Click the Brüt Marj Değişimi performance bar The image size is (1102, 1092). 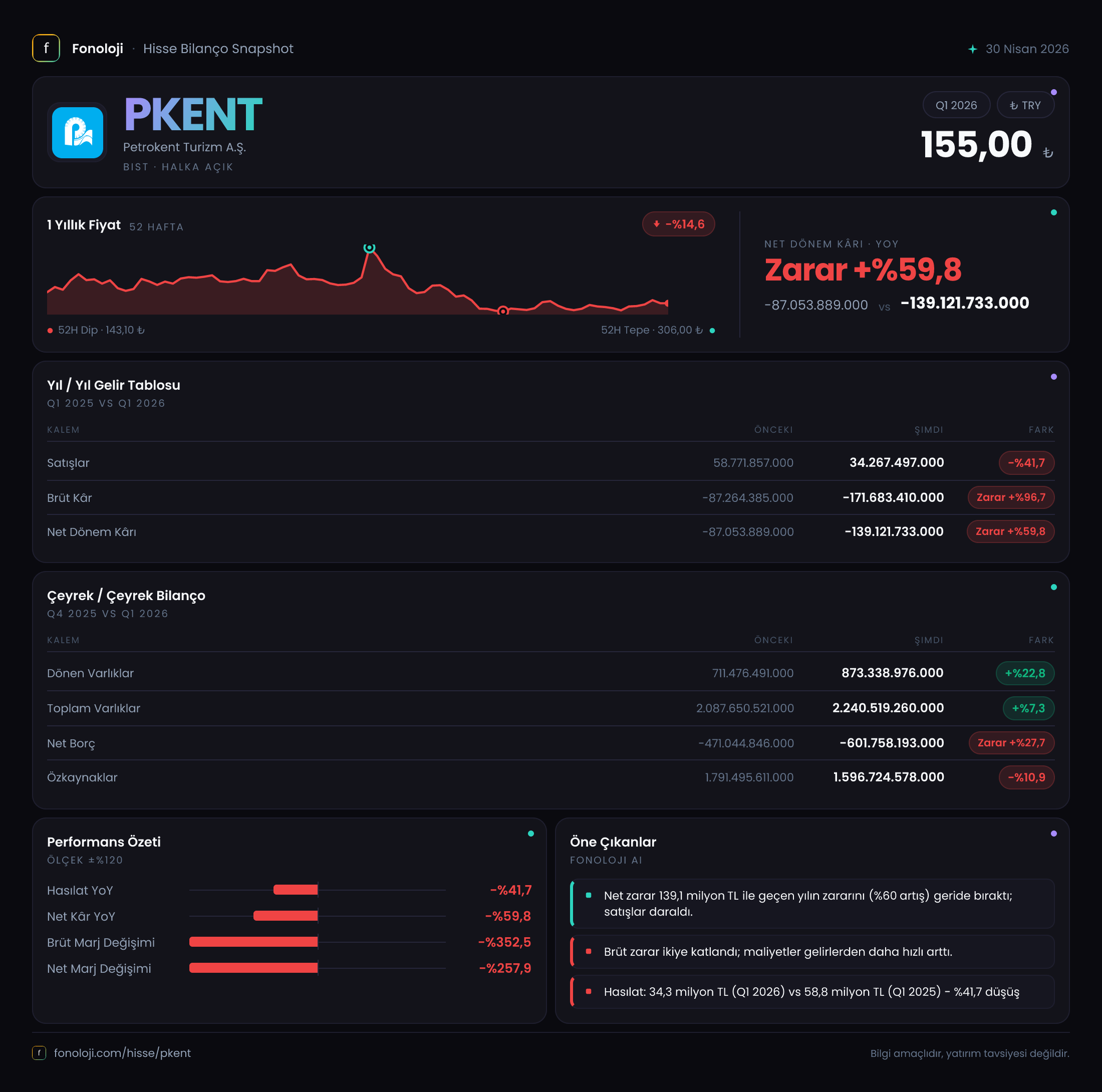click(253, 942)
